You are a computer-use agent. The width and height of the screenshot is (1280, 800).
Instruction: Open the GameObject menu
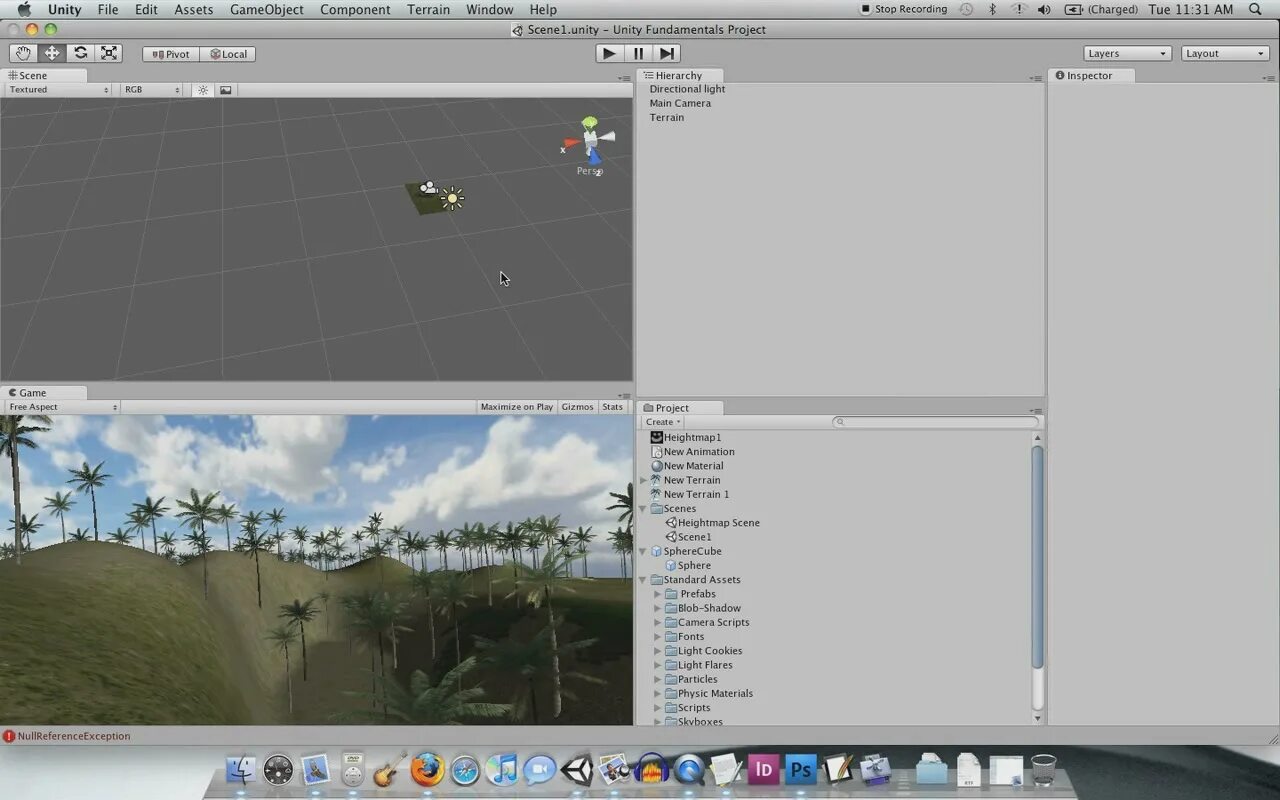pos(266,10)
